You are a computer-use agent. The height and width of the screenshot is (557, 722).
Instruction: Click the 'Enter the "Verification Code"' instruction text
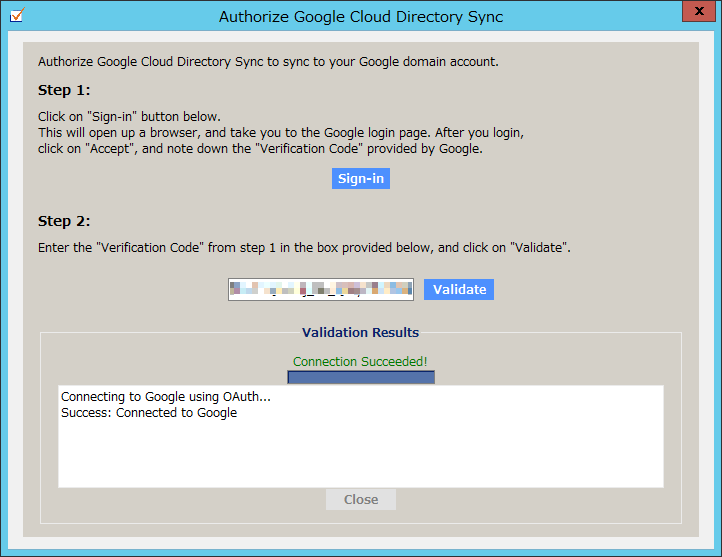click(304, 248)
